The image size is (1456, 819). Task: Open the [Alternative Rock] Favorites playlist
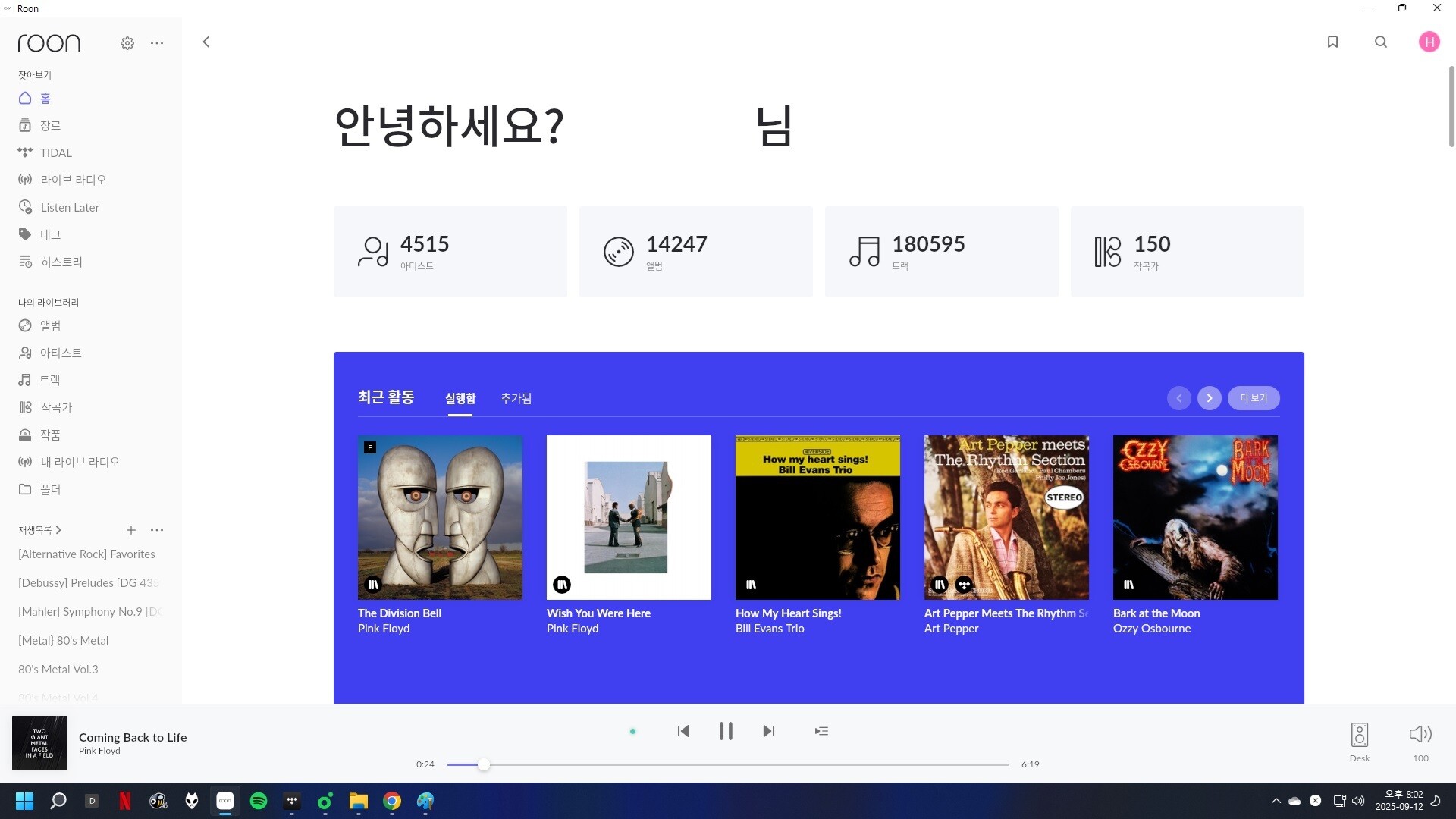pyautogui.click(x=86, y=554)
